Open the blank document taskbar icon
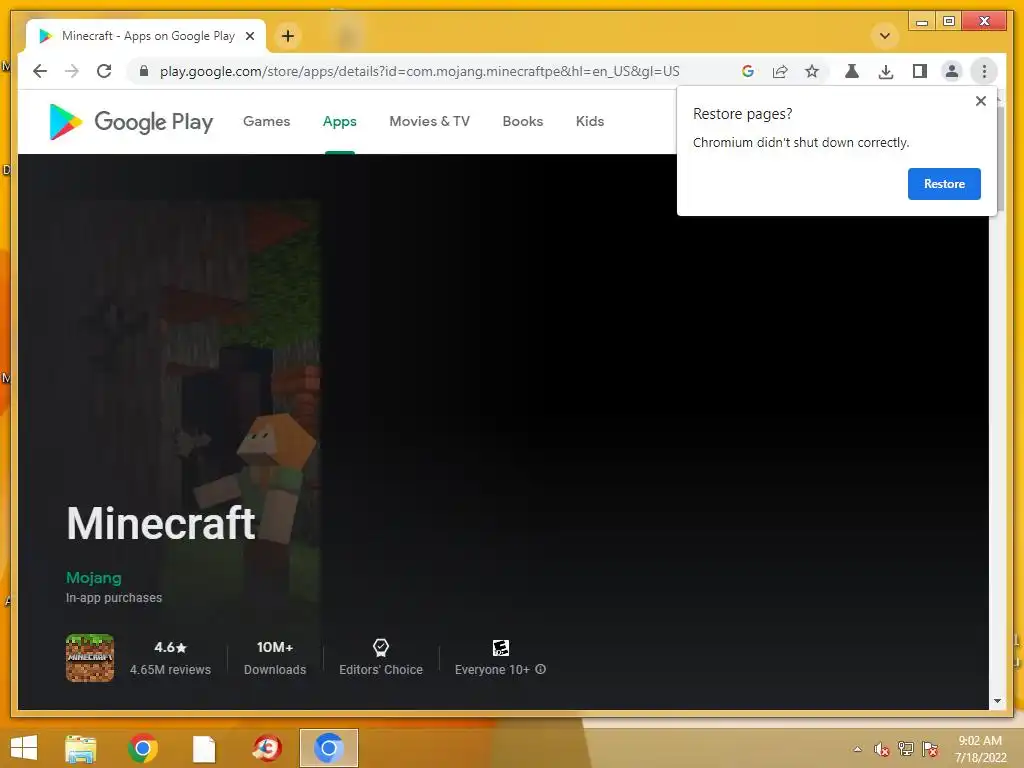This screenshot has width=1024, height=768. click(x=204, y=749)
